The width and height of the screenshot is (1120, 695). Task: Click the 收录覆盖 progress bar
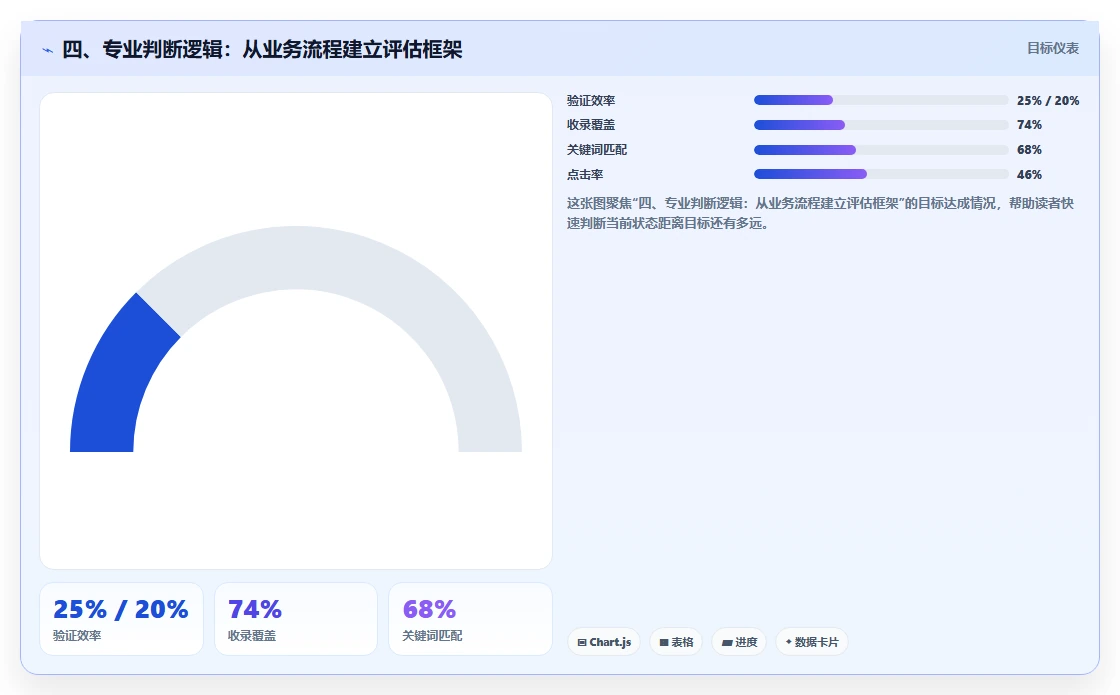[881, 125]
